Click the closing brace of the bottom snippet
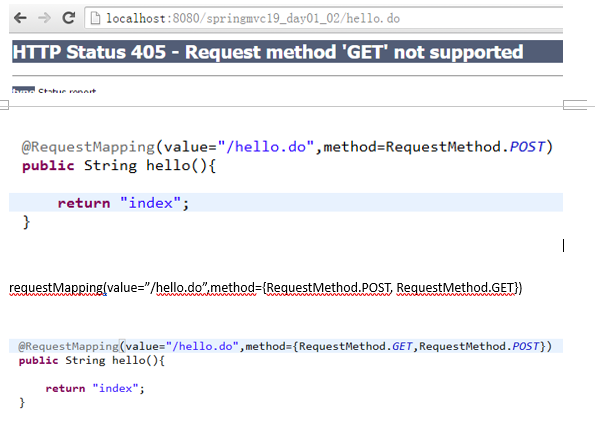Viewport: 595px width, 428px height. (22, 402)
